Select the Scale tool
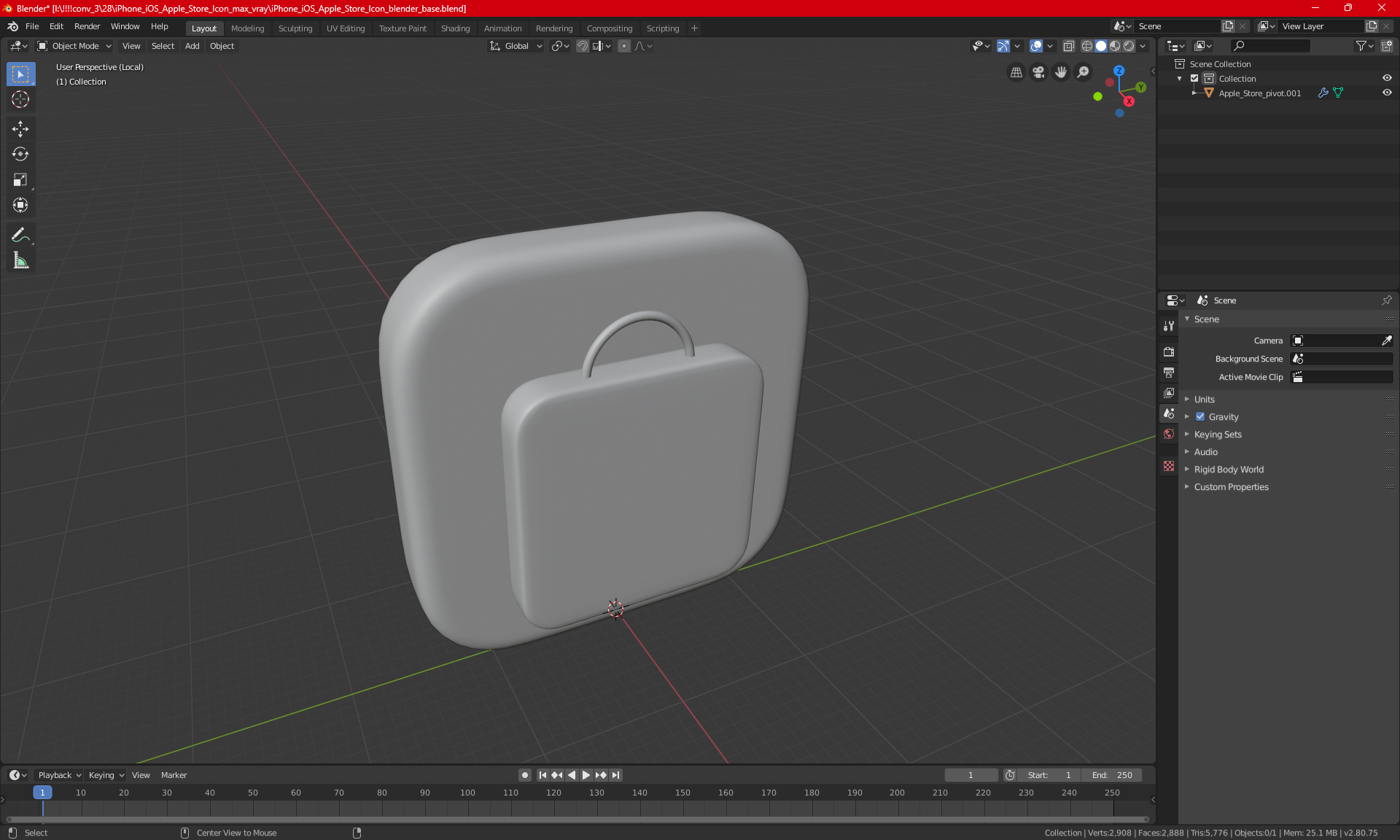 click(x=20, y=179)
